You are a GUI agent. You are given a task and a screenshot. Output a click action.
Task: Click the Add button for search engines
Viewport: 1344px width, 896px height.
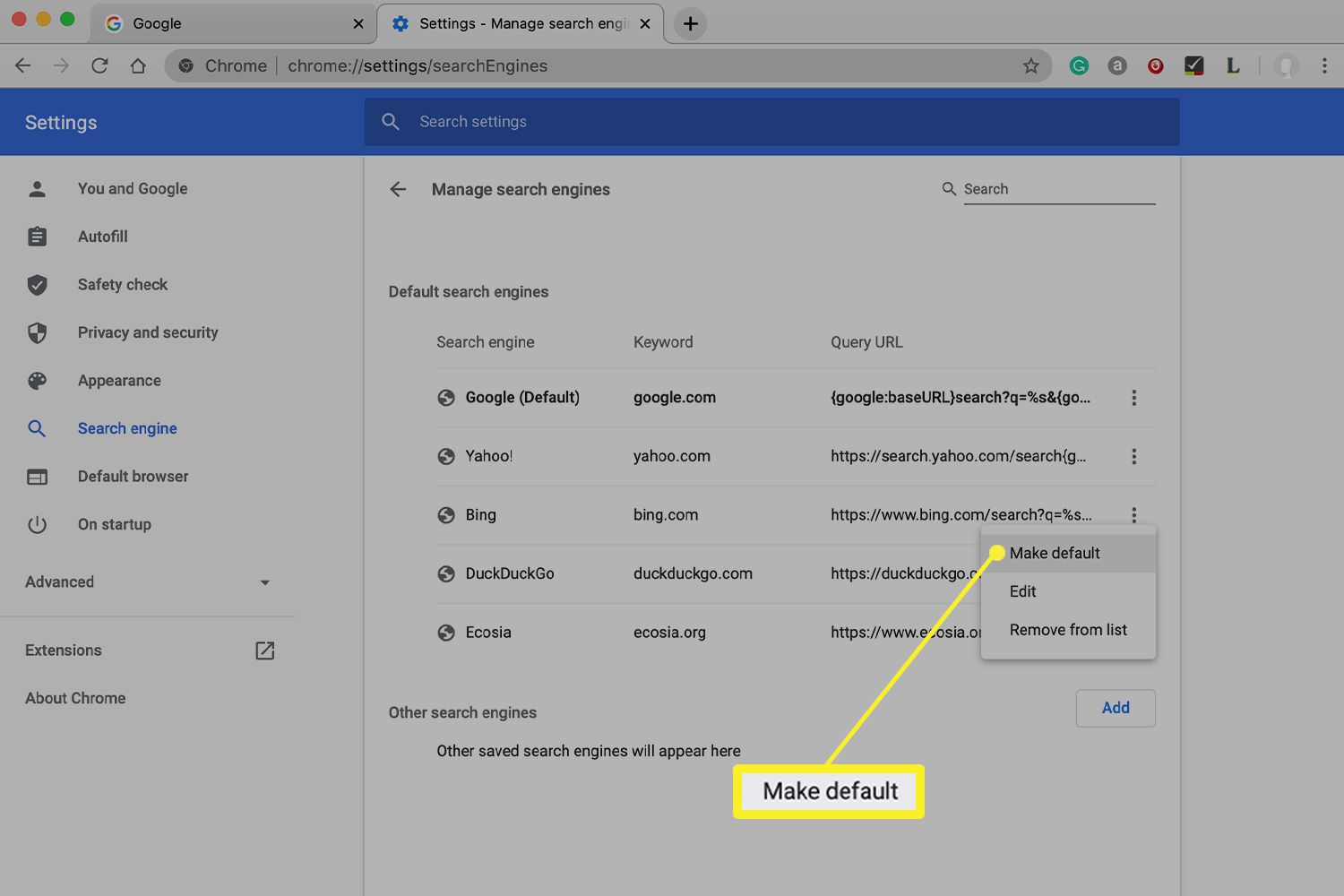coord(1115,708)
